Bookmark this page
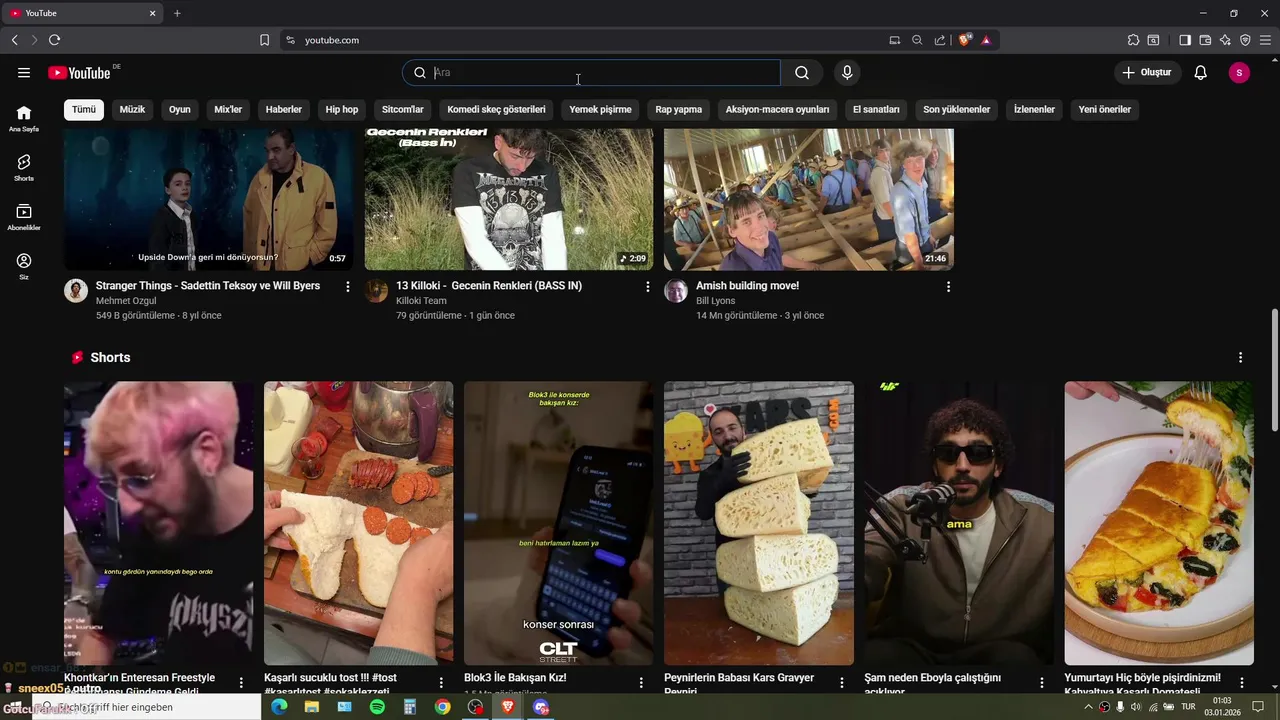This screenshot has height=720, width=1280. click(x=264, y=40)
